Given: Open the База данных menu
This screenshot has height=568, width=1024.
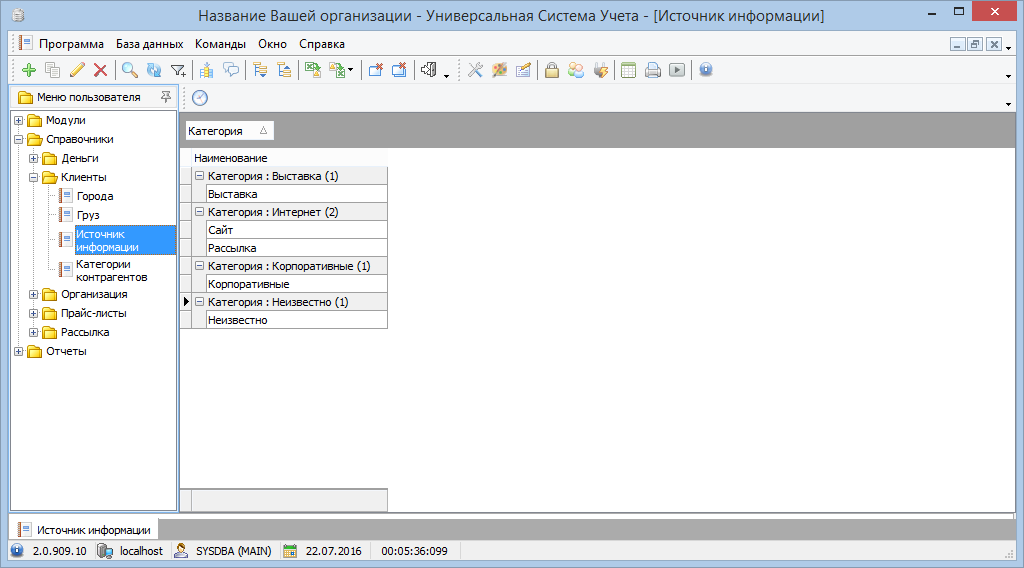Looking at the screenshot, I should point(149,44).
